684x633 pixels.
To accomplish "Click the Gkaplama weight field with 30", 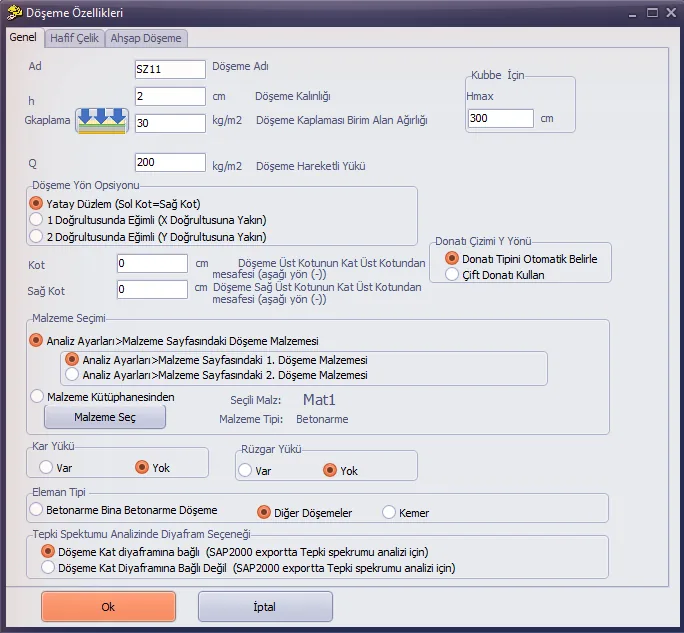I will tap(170, 123).
